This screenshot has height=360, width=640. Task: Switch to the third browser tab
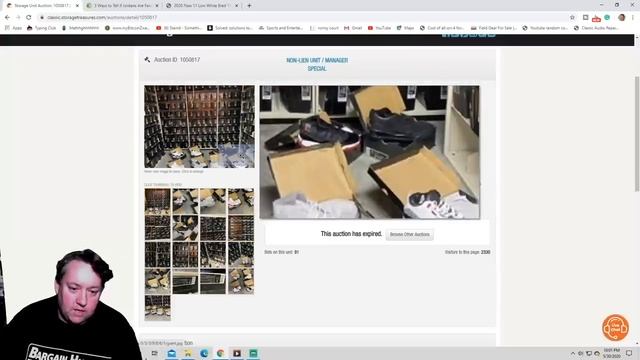click(202, 6)
